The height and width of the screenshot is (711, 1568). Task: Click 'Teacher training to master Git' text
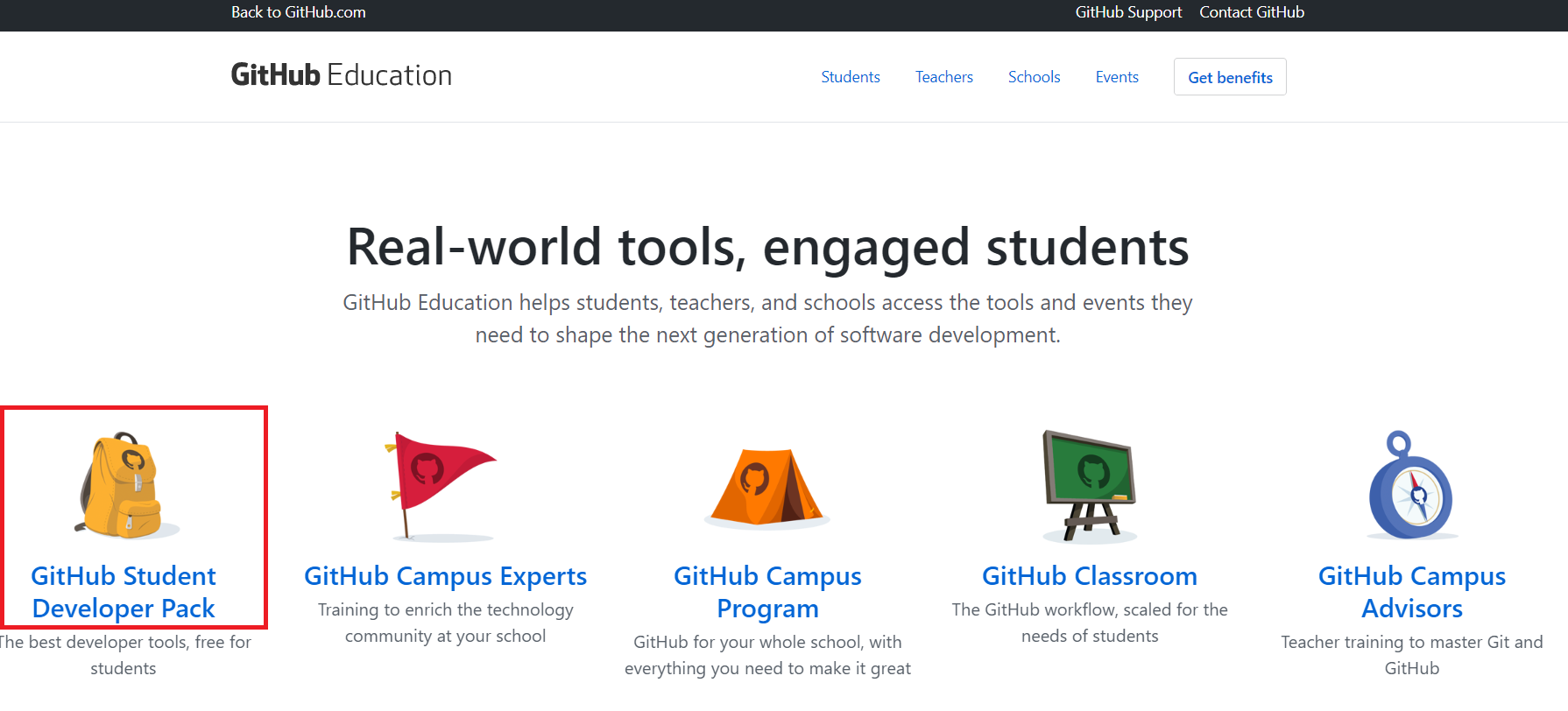tap(1412, 655)
